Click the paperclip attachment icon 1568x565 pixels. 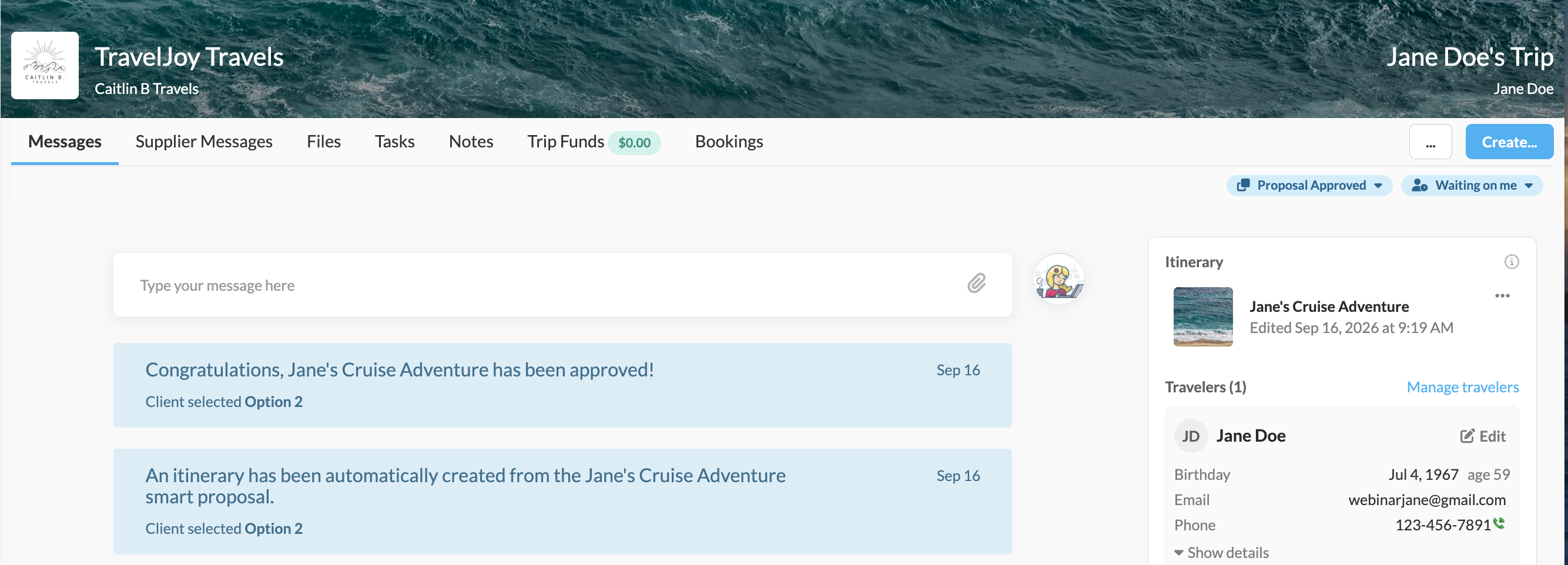click(976, 284)
